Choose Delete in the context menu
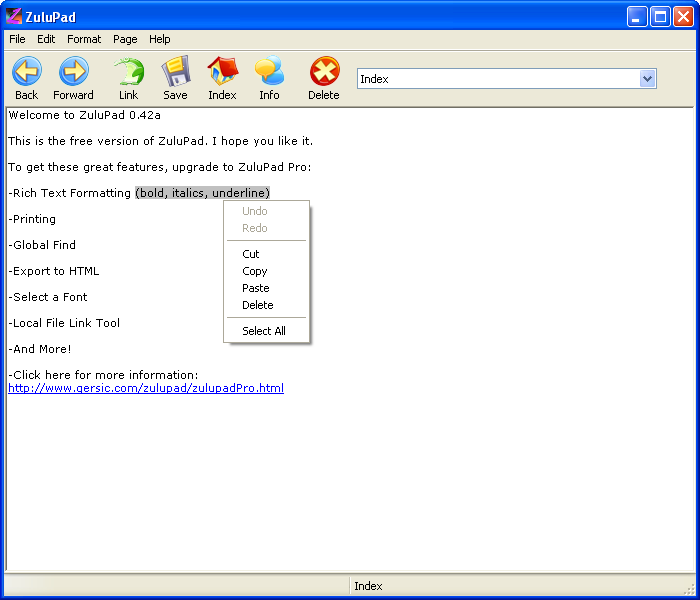700x600 pixels. 267,305
